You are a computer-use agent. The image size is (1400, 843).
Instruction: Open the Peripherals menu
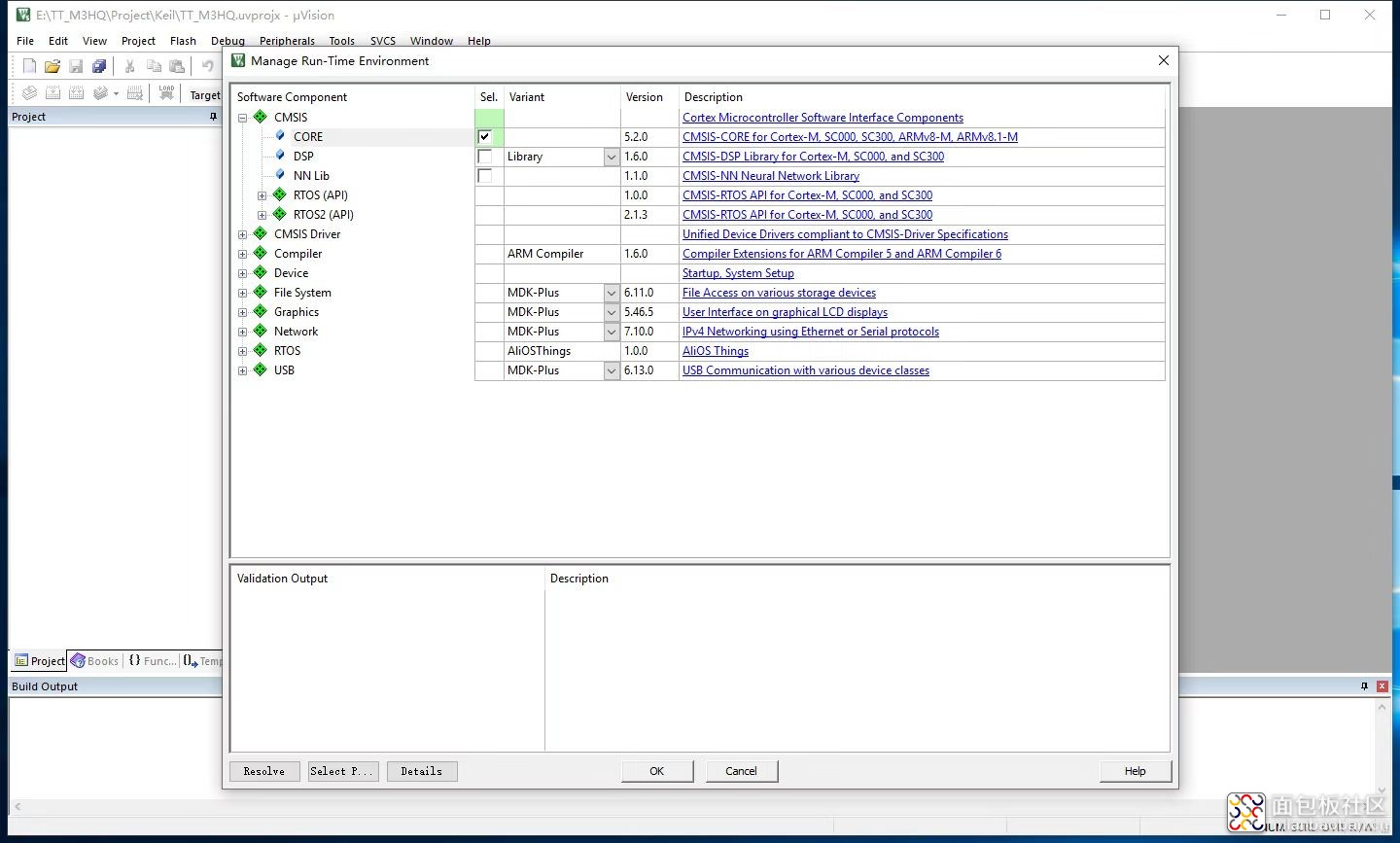pyautogui.click(x=287, y=41)
